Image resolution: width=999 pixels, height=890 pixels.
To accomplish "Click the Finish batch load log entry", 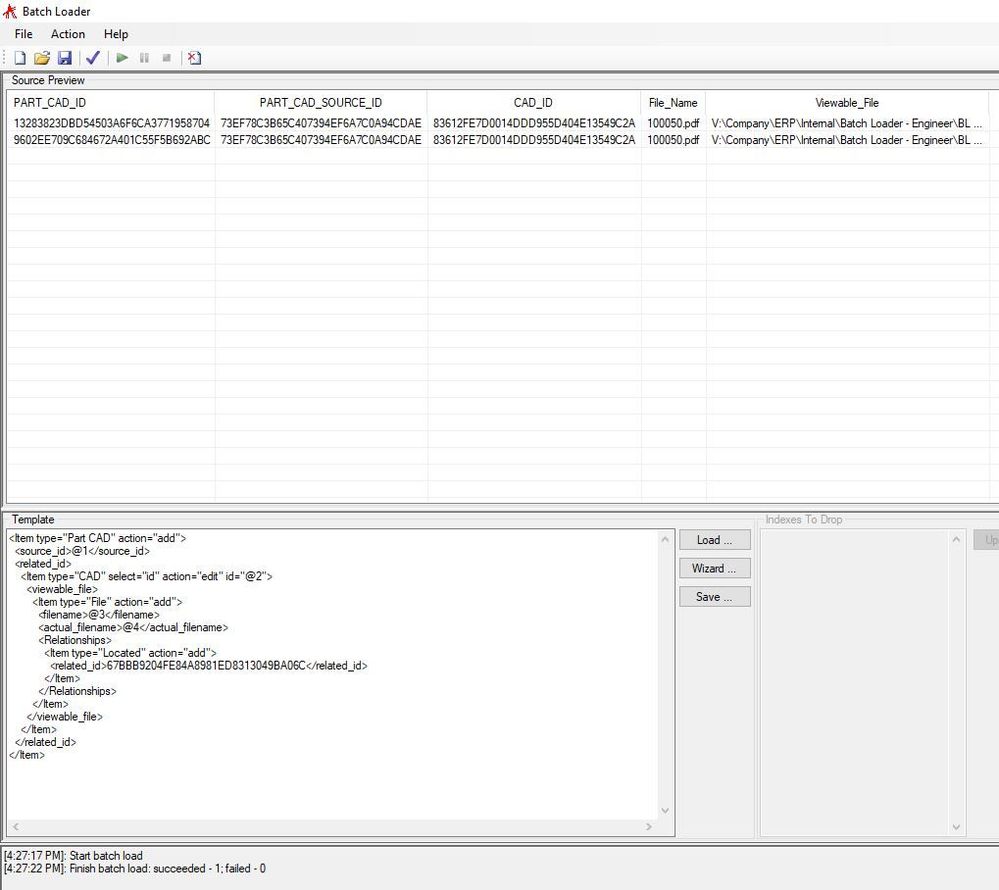I will [134, 868].
